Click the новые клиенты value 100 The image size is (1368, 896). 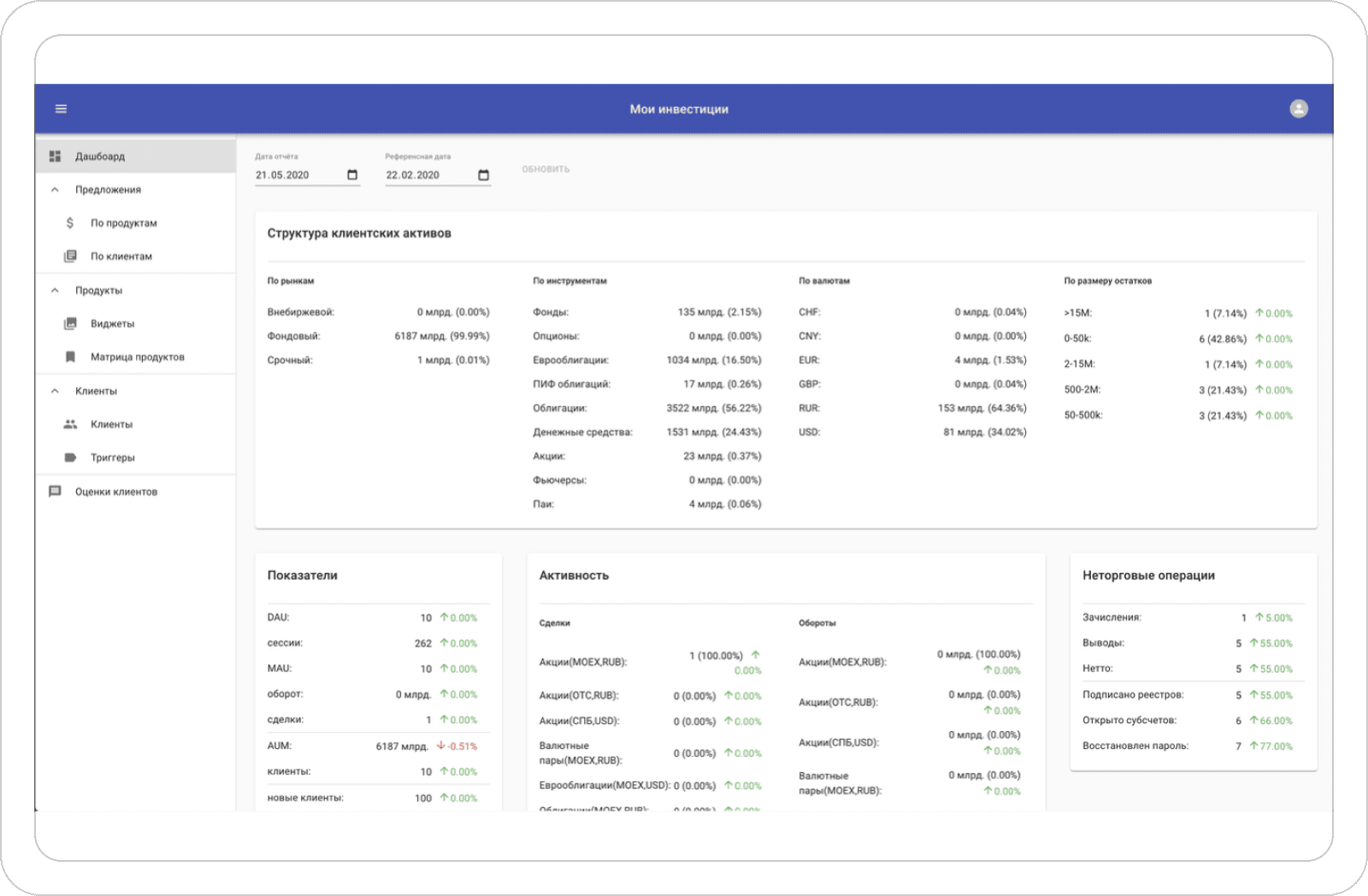pos(423,798)
